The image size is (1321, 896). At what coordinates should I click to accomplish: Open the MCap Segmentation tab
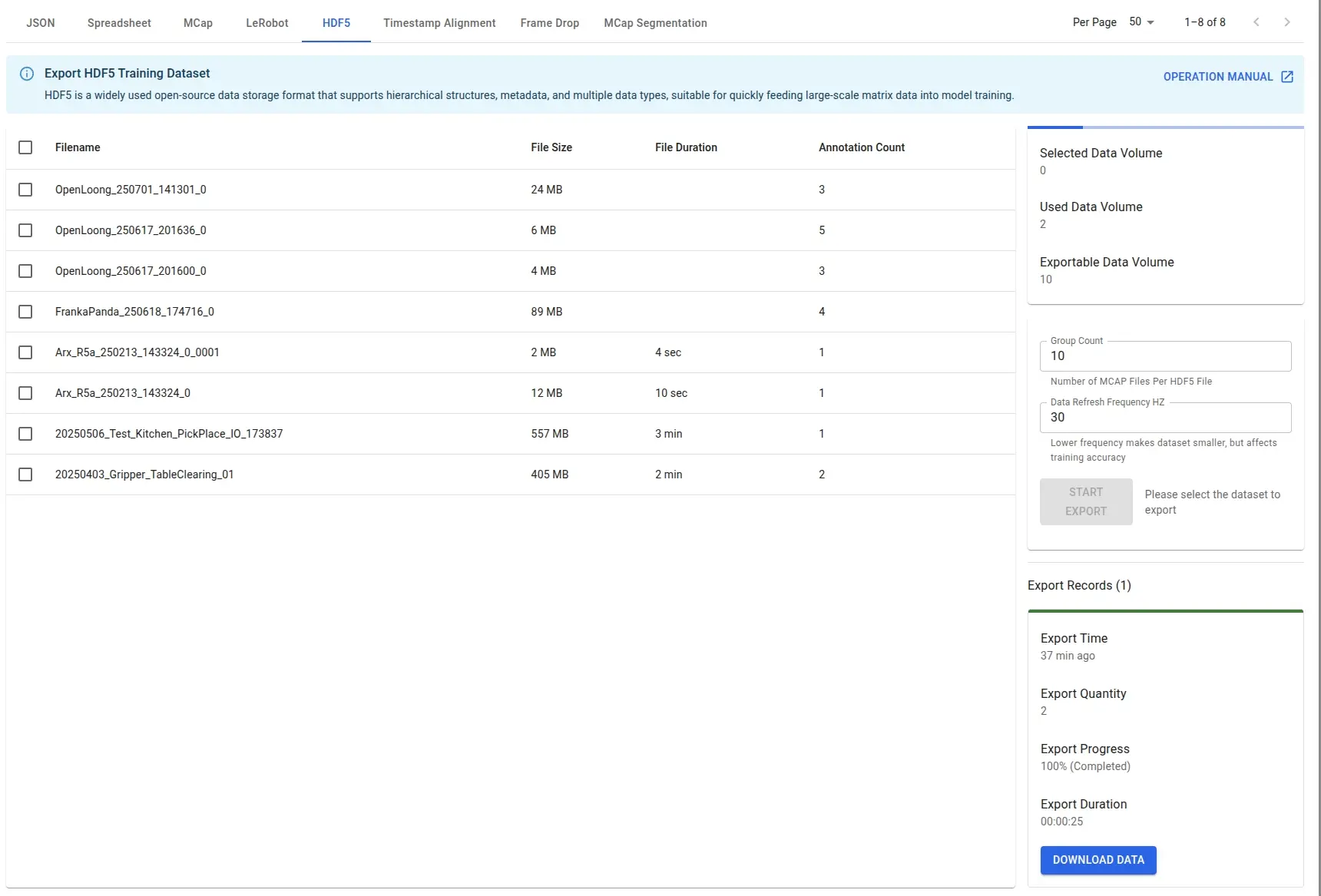[655, 23]
